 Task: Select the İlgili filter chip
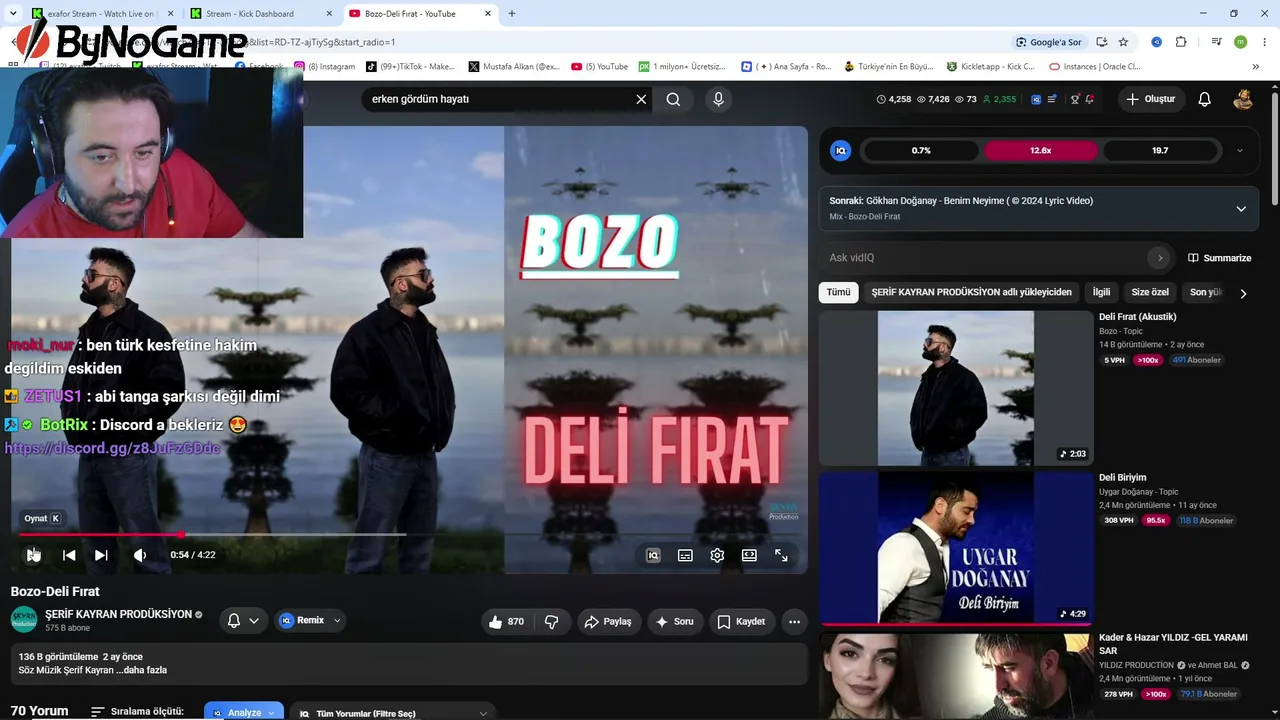tap(1101, 292)
